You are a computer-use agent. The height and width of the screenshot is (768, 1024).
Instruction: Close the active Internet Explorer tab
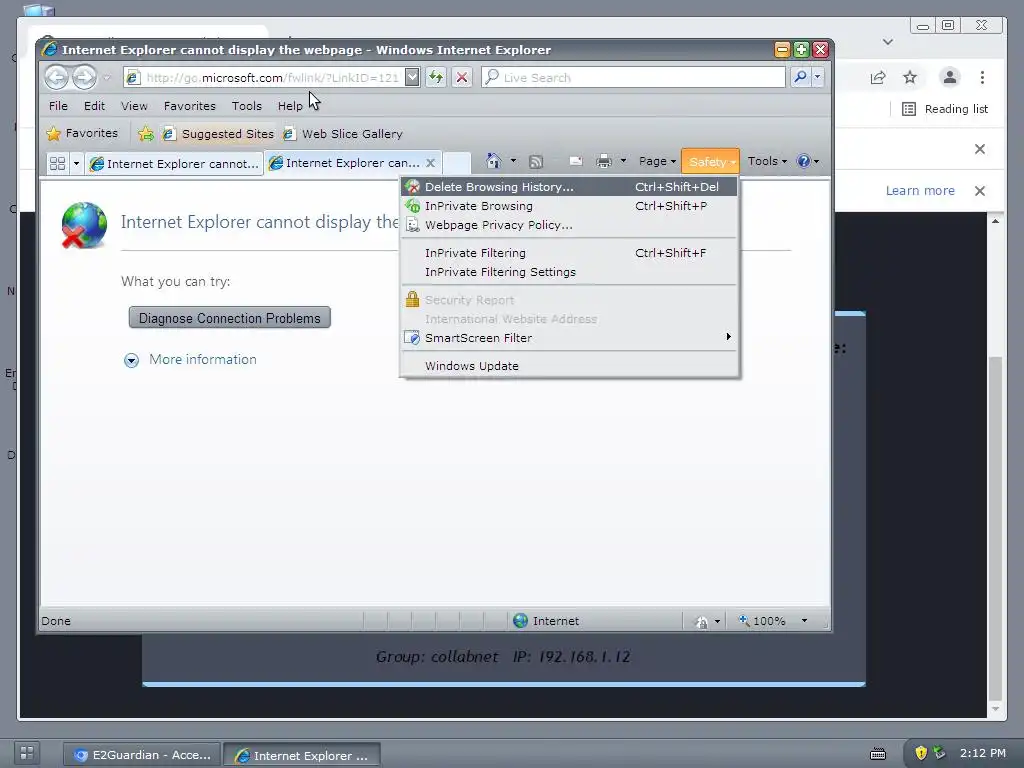tap(430, 163)
